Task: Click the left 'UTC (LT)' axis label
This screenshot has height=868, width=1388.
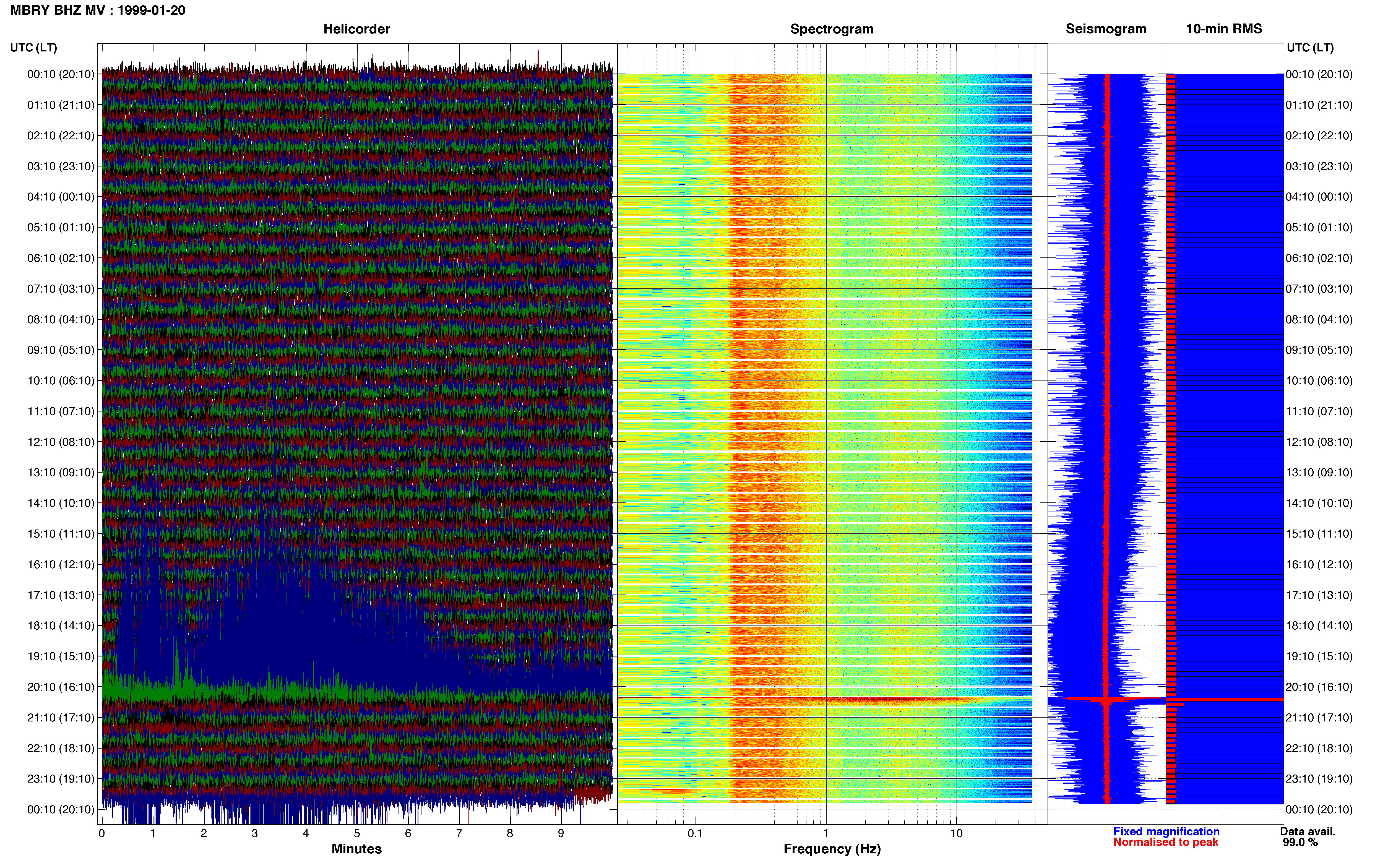Action: 34,48
